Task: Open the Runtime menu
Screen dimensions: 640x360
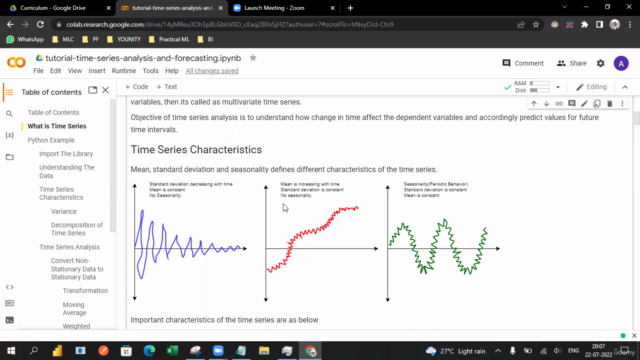Action: (124, 71)
